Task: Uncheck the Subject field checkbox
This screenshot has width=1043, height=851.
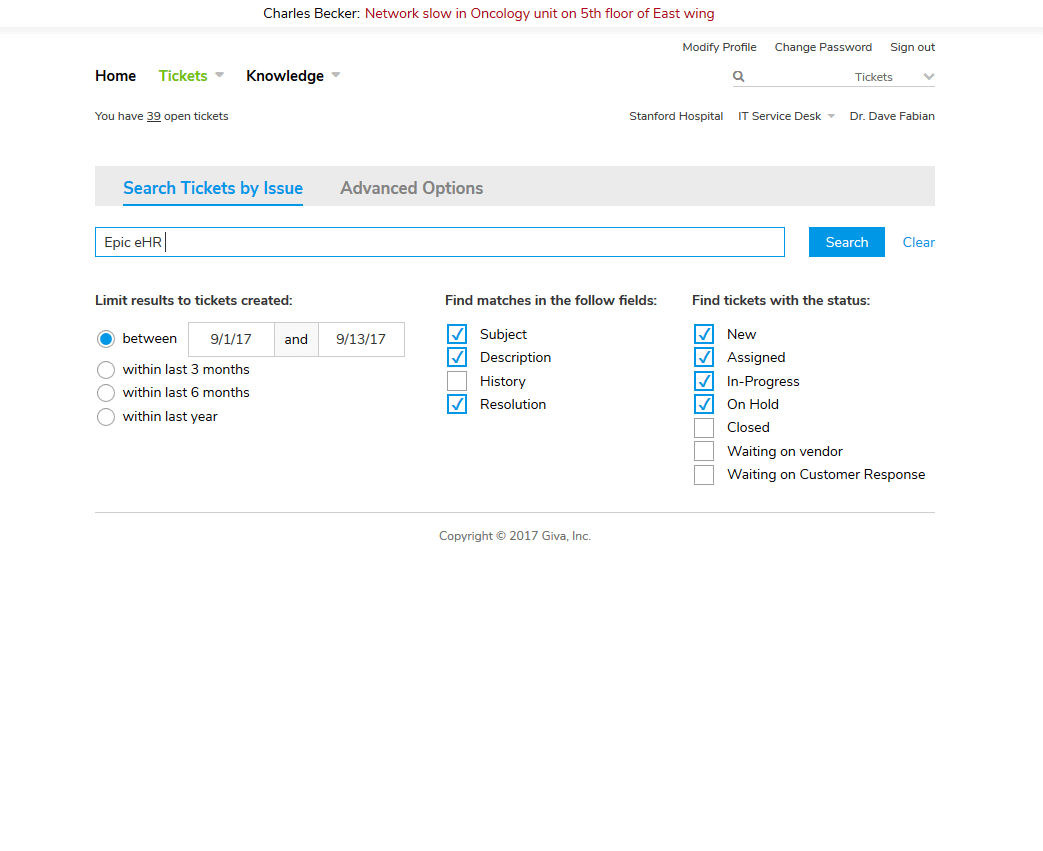Action: 457,334
